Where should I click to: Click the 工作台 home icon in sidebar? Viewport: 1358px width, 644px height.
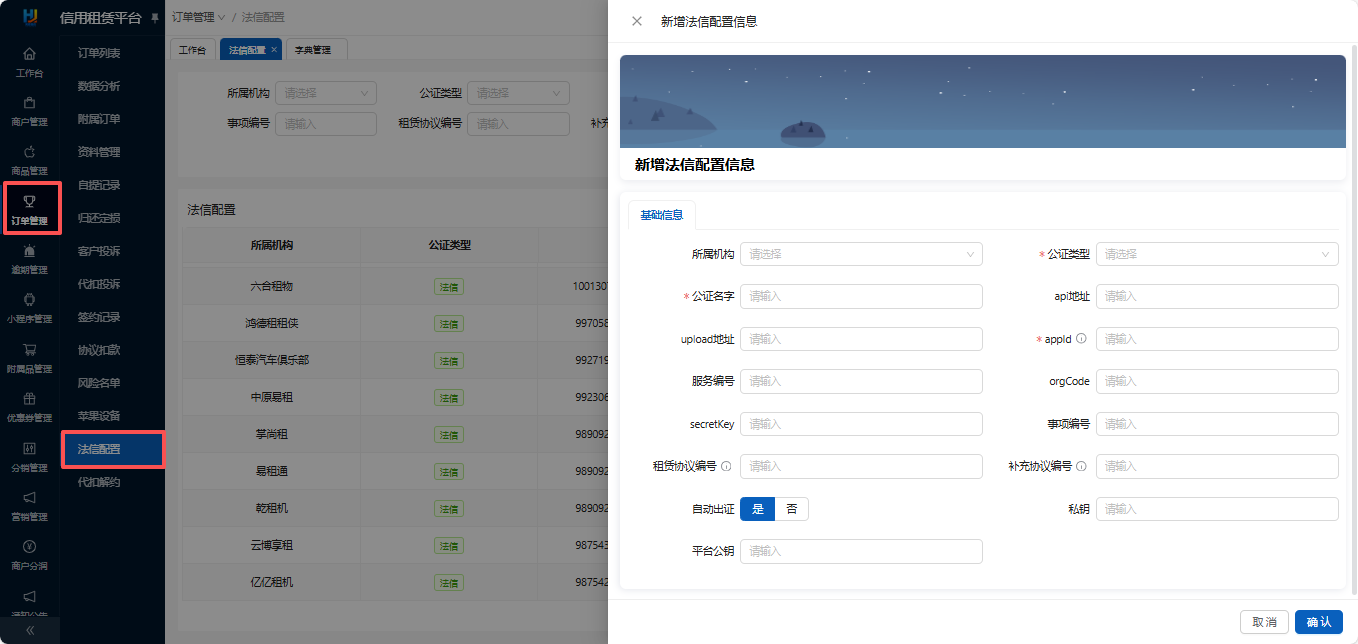29,54
